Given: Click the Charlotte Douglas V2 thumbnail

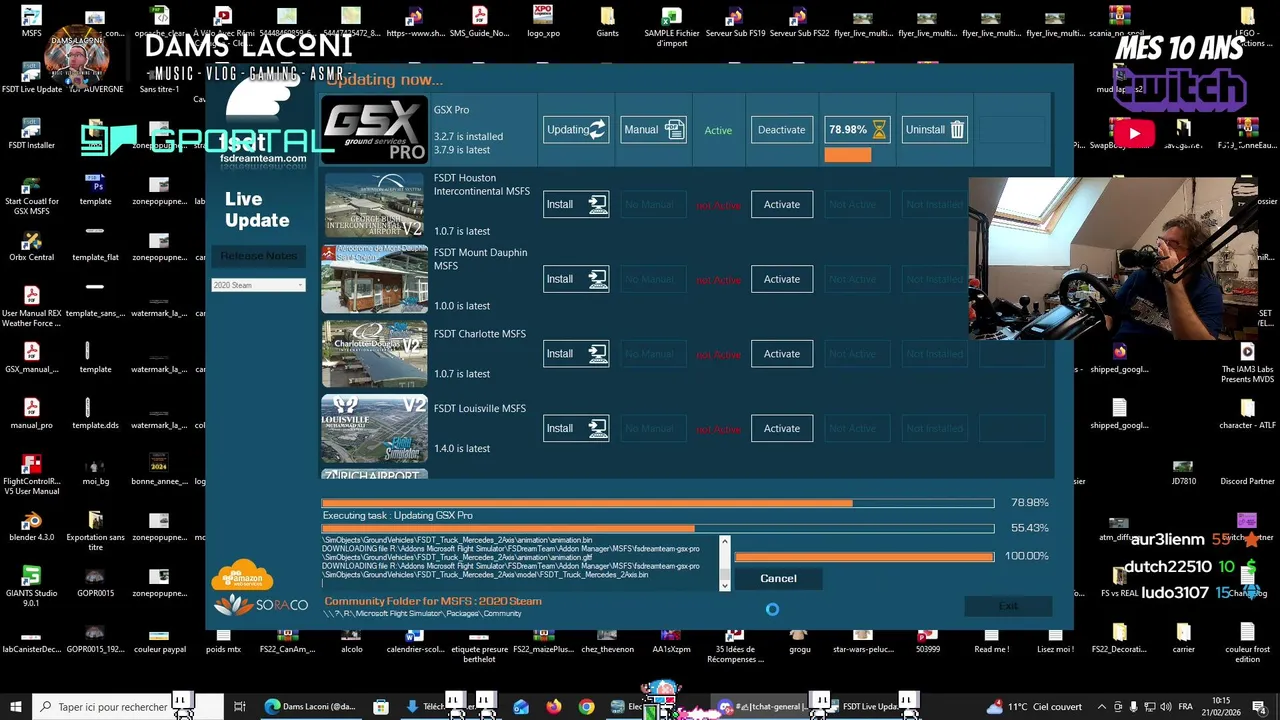Looking at the screenshot, I should 374,354.
